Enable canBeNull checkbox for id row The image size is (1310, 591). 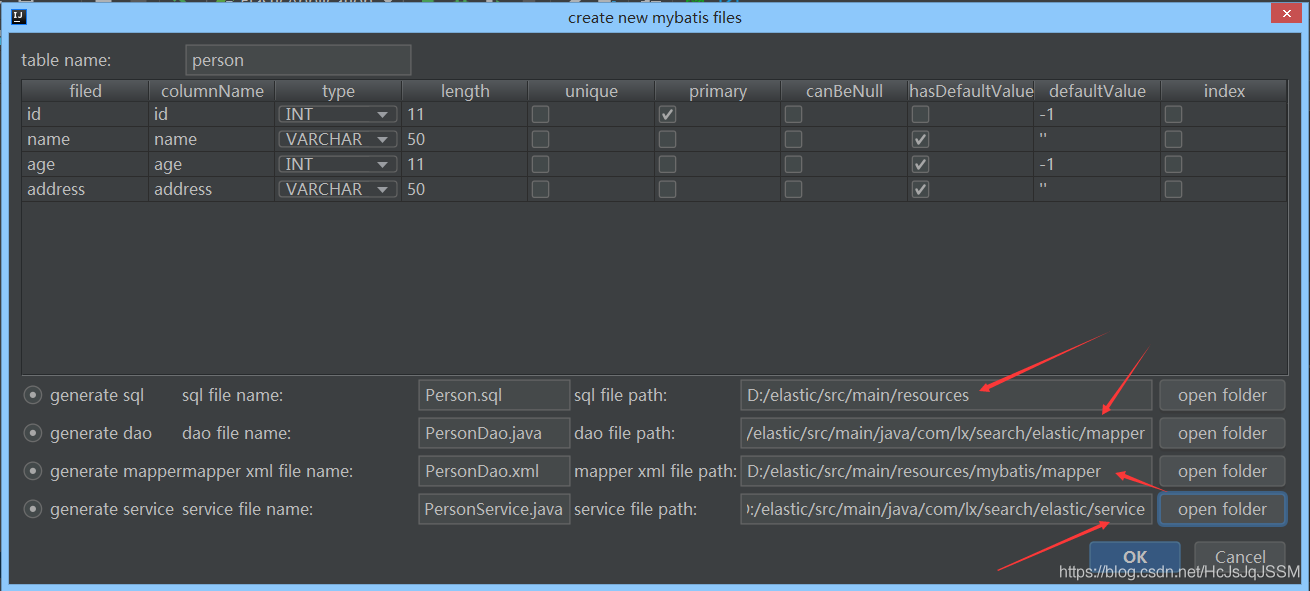(x=793, y=115)
